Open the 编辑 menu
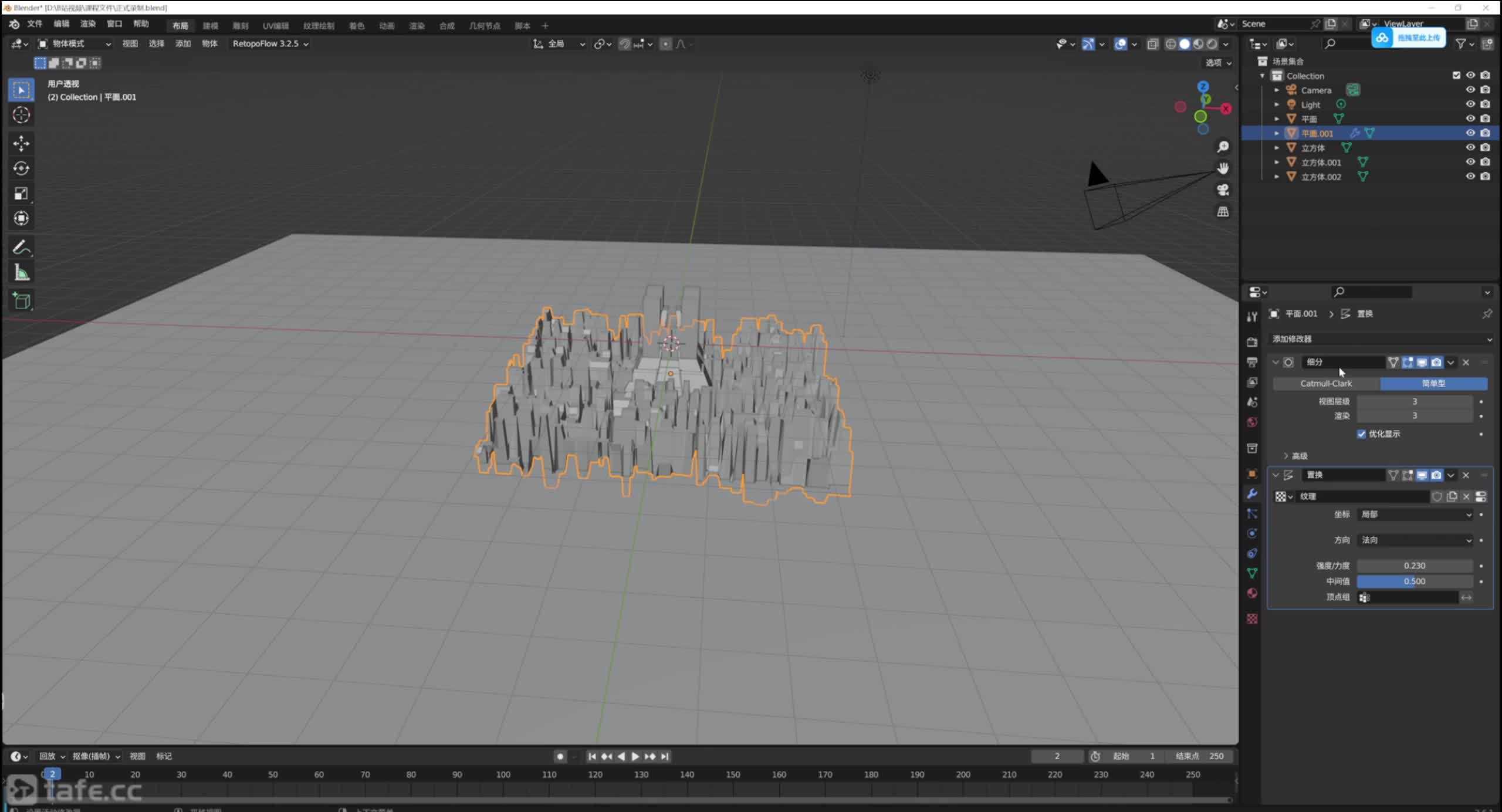This screenshot has height=812, width=1502. 61,24
